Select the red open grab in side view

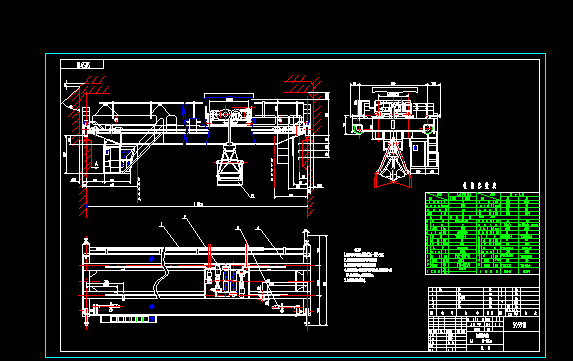tap(393, 165)
